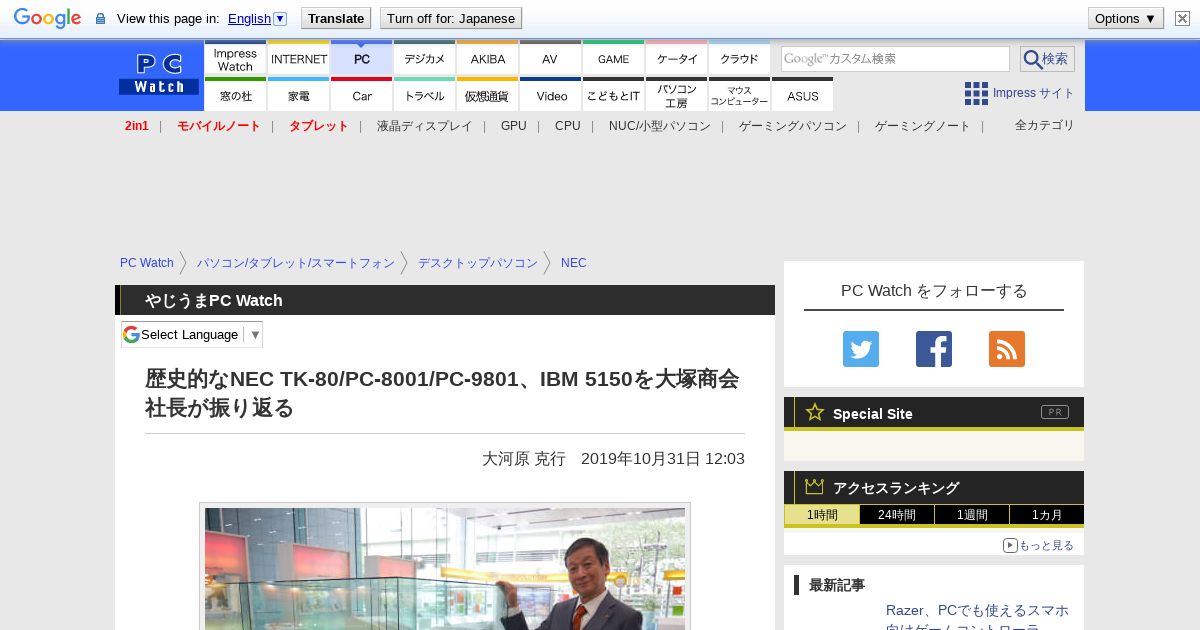Click the Special Site star icon
Viewport: 1200px width, 630px height.
[x=815, y=412]
